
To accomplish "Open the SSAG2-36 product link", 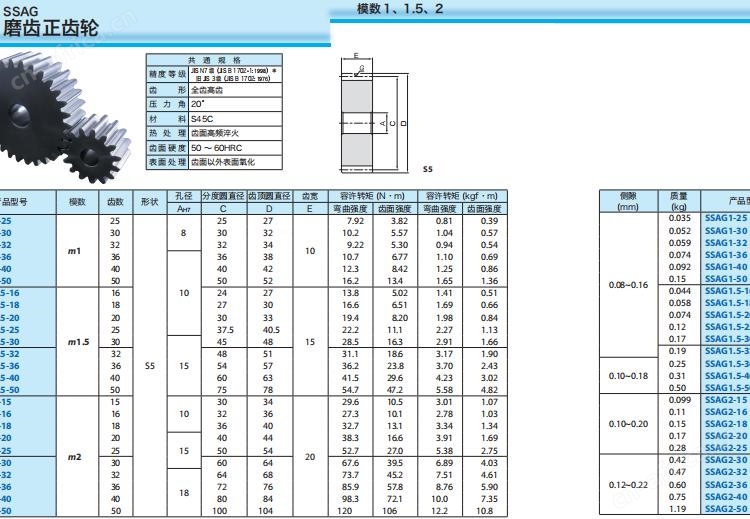I will (x=725, y=484).
